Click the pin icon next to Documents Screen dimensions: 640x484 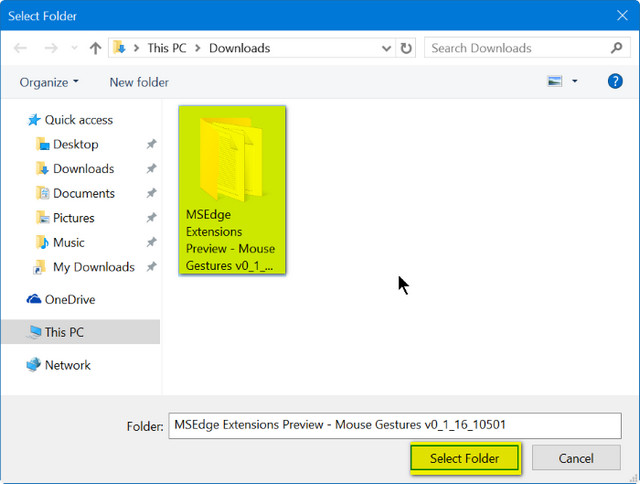click(151, 193)
